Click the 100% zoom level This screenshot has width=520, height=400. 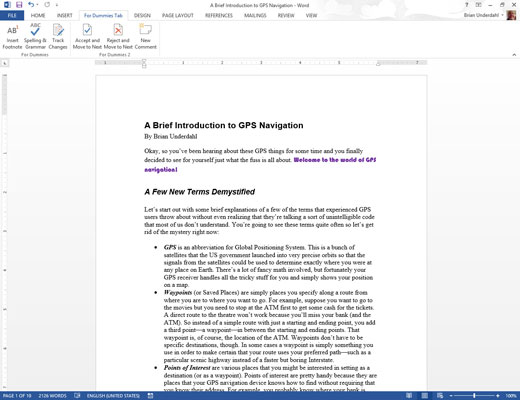point(511,396)
